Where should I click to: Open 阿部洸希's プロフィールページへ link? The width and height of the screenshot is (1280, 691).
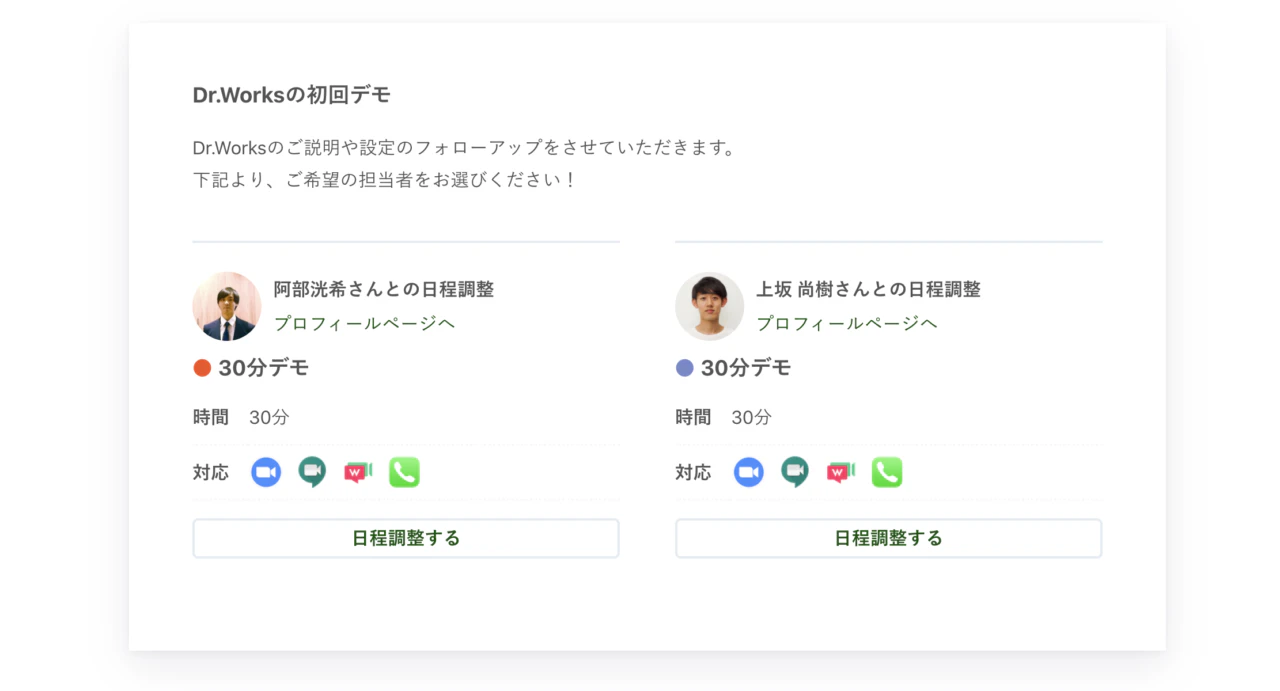[364, 323]
